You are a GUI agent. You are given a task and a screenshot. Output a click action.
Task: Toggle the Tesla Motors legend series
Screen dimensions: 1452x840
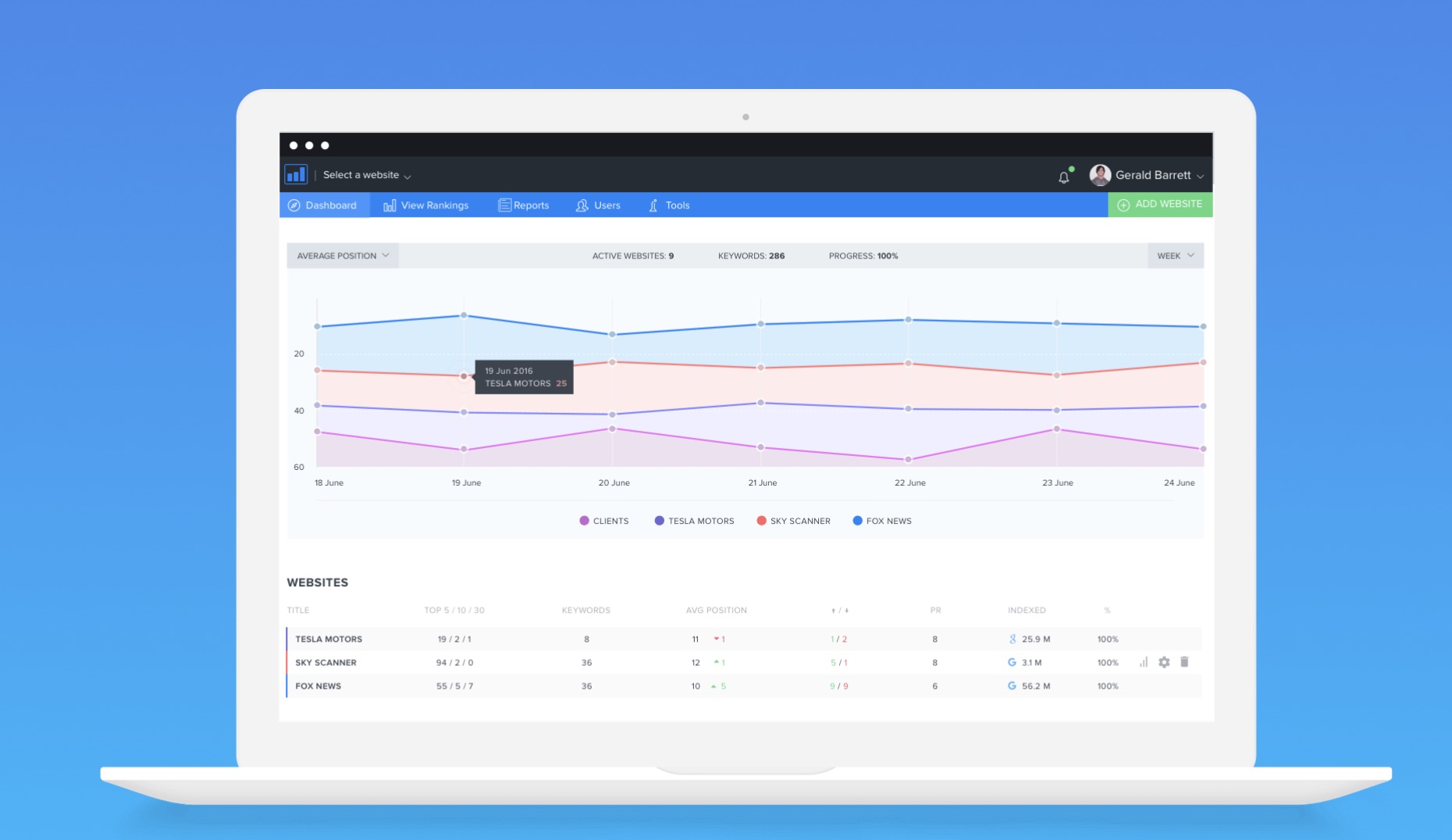pos(695,521)
